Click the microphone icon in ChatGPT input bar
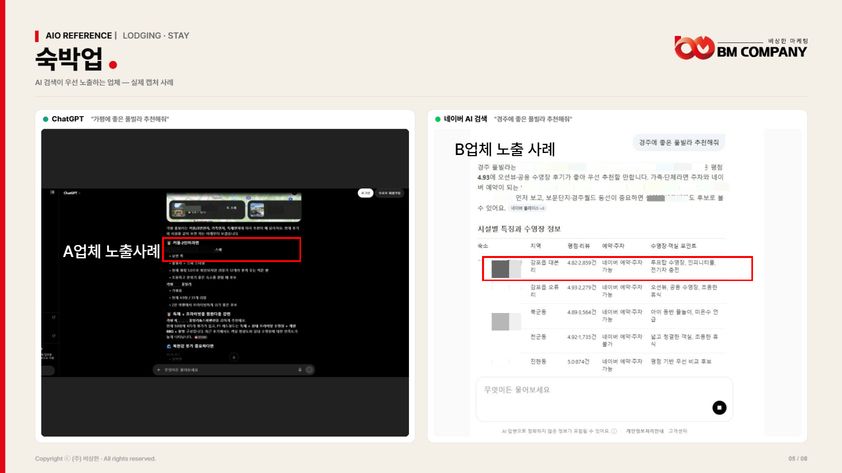This screenshot has height=473, width=842. [x=300, y=370]
